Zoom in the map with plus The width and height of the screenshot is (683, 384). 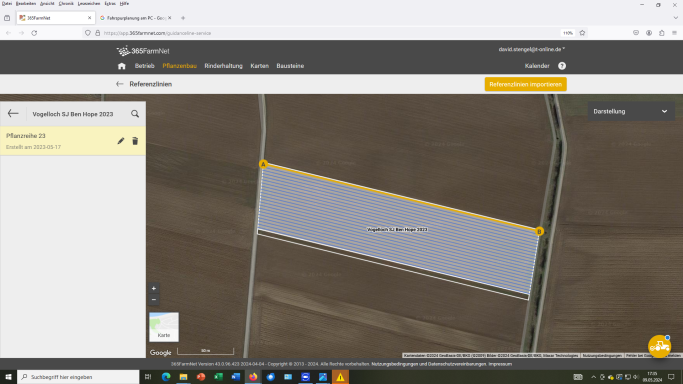[x=154, y=288]
